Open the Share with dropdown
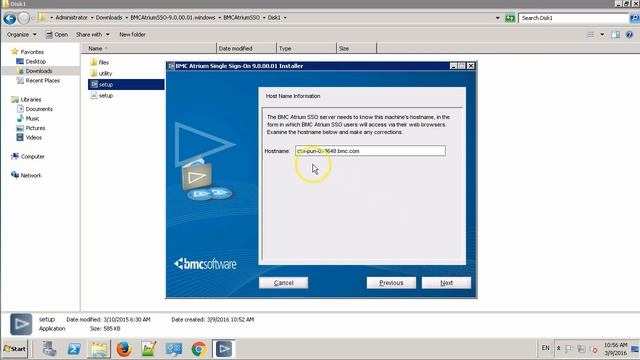This screenshot has height=360, width=640. pyautogui.click(x=93, y=35)
